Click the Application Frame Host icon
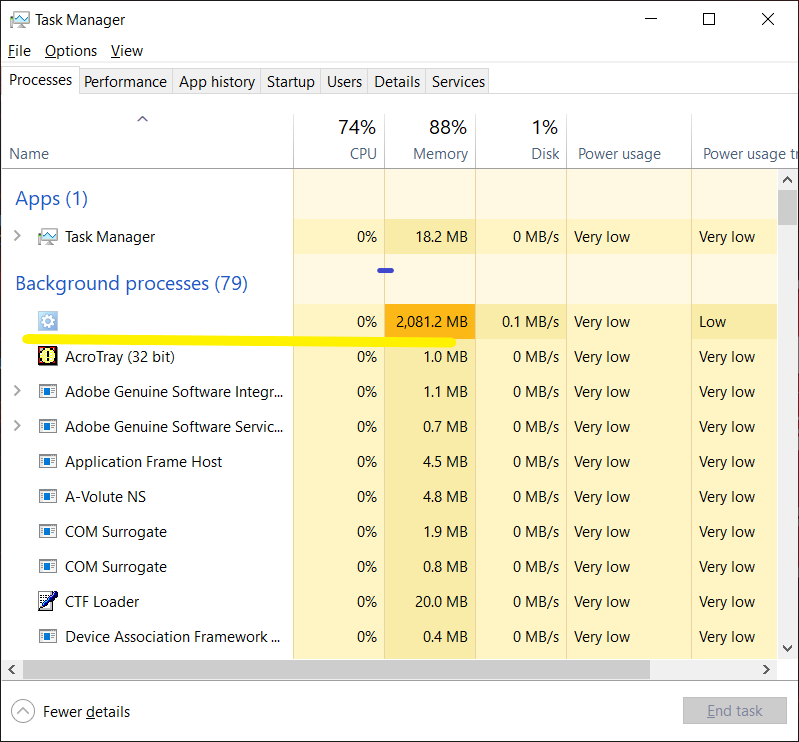799x742 pixels. point(47,461)
